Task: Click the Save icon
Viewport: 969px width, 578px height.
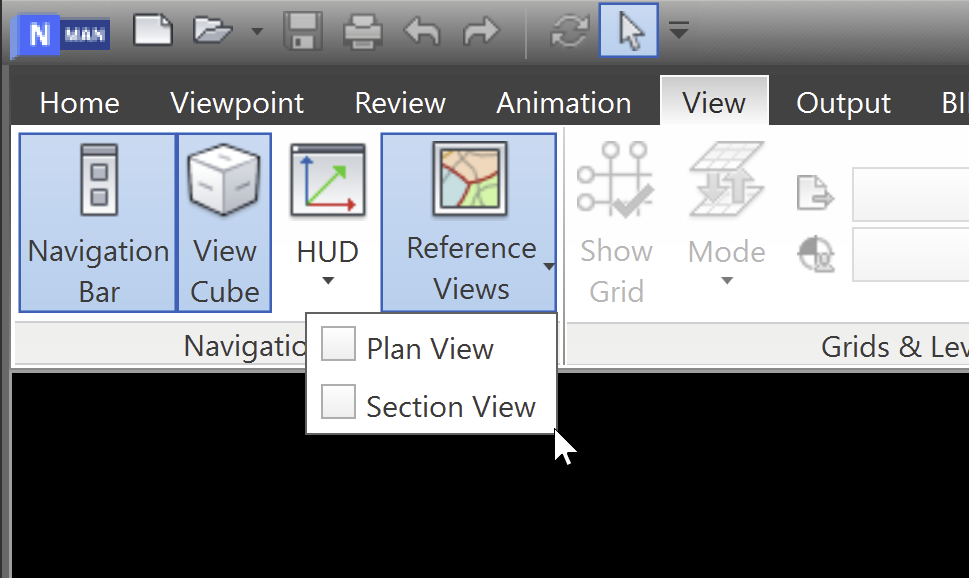Action: tap(302, 30)
